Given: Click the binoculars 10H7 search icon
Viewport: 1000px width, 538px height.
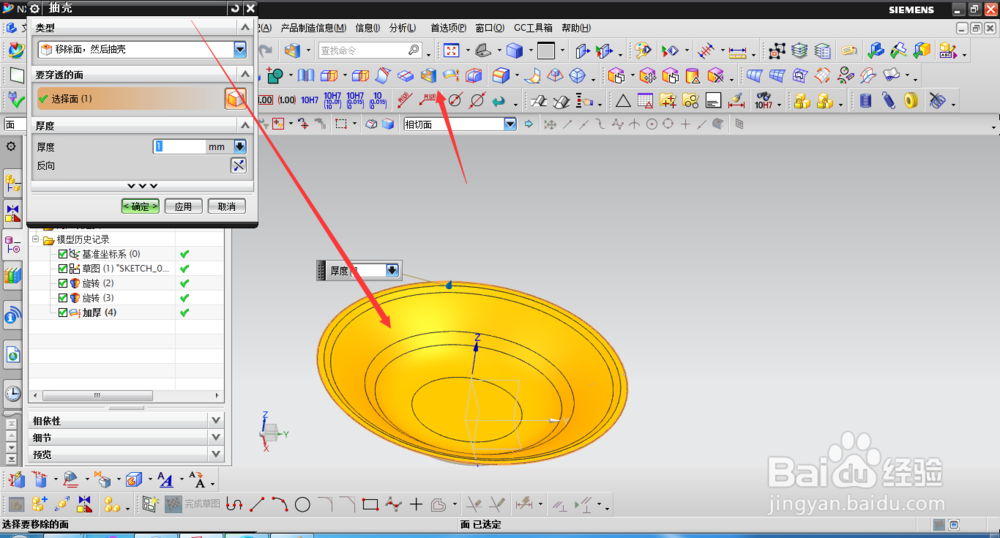Looking at the screenshot, I should point(763,100).
